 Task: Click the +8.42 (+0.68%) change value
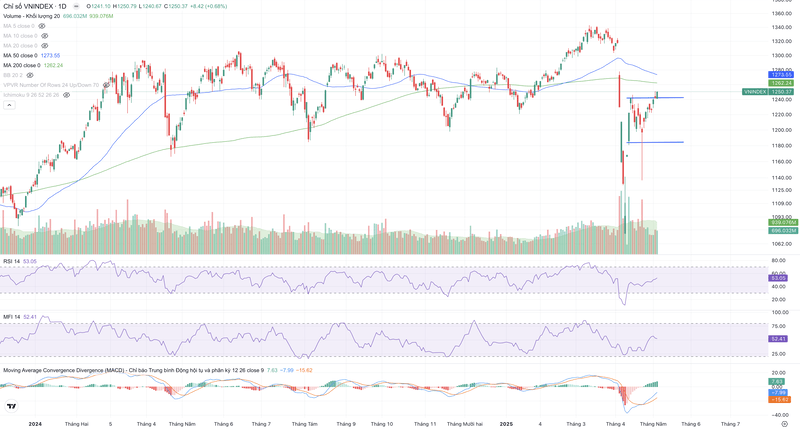208,6
